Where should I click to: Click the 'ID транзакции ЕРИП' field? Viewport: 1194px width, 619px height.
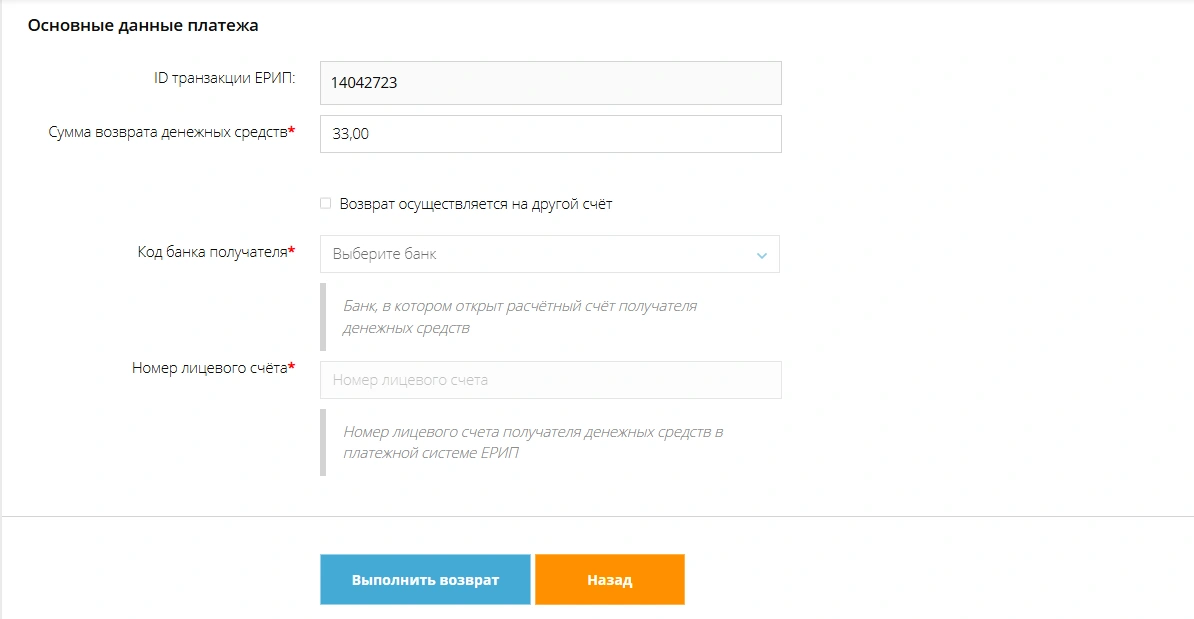pyautogui.click(x=550, y=83)
